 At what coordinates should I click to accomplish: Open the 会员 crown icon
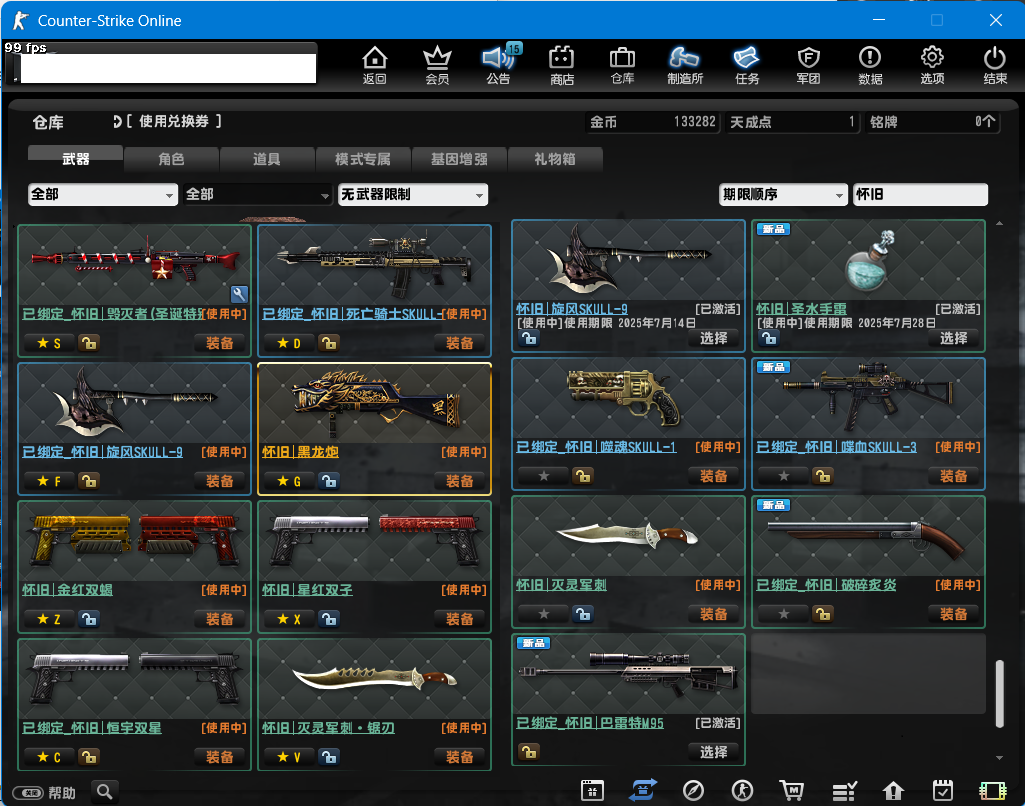pos(437,65)
